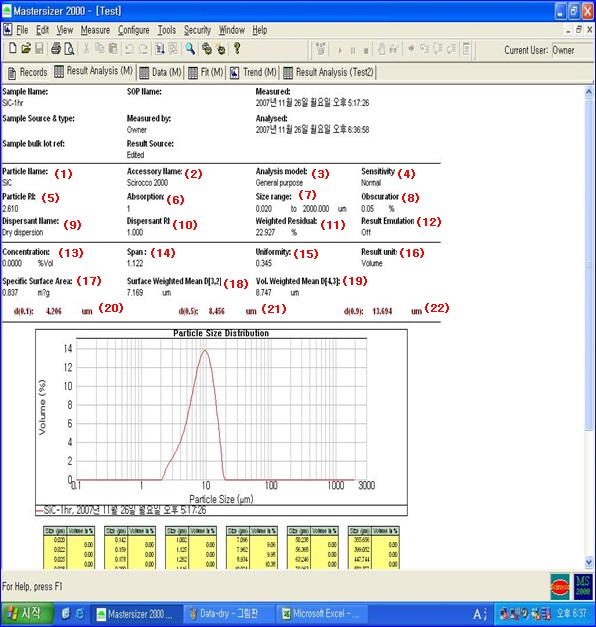This screenshot has width=596, height=627.
Task: Click the pause button in measurement toolbar
Action: pos(353,50)
